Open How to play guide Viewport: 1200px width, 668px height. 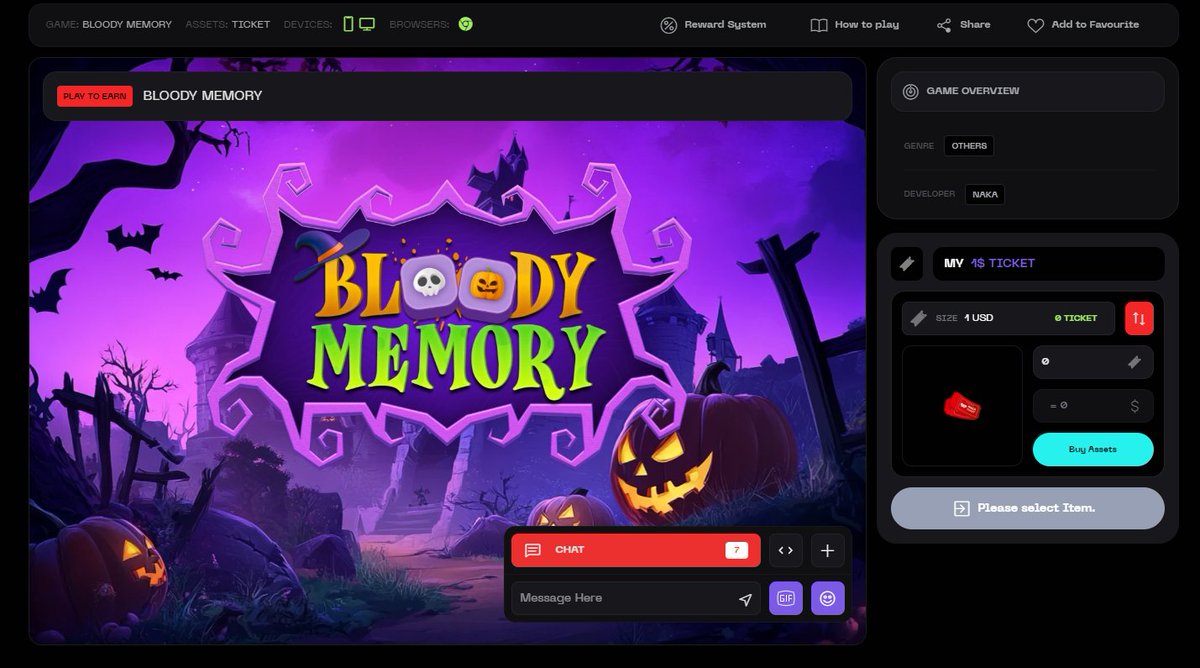pos(854,24)
